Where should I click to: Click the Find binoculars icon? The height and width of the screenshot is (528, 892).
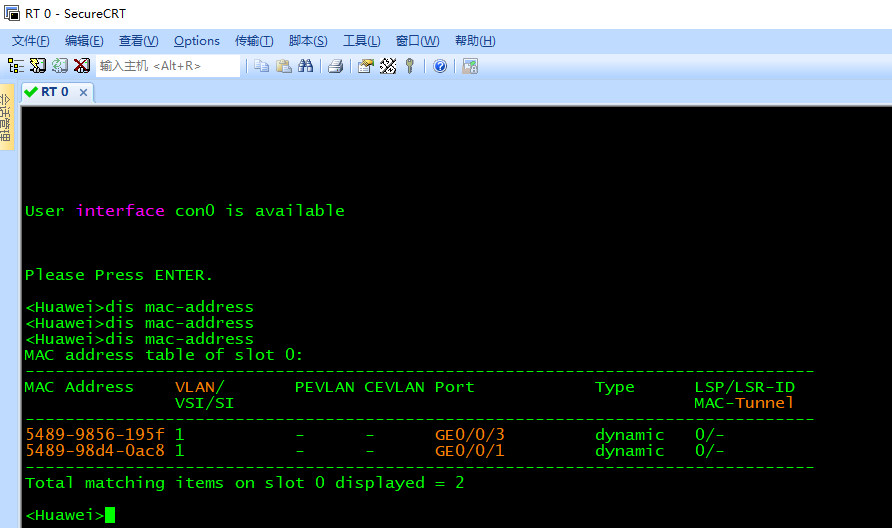tap(305, 66)
